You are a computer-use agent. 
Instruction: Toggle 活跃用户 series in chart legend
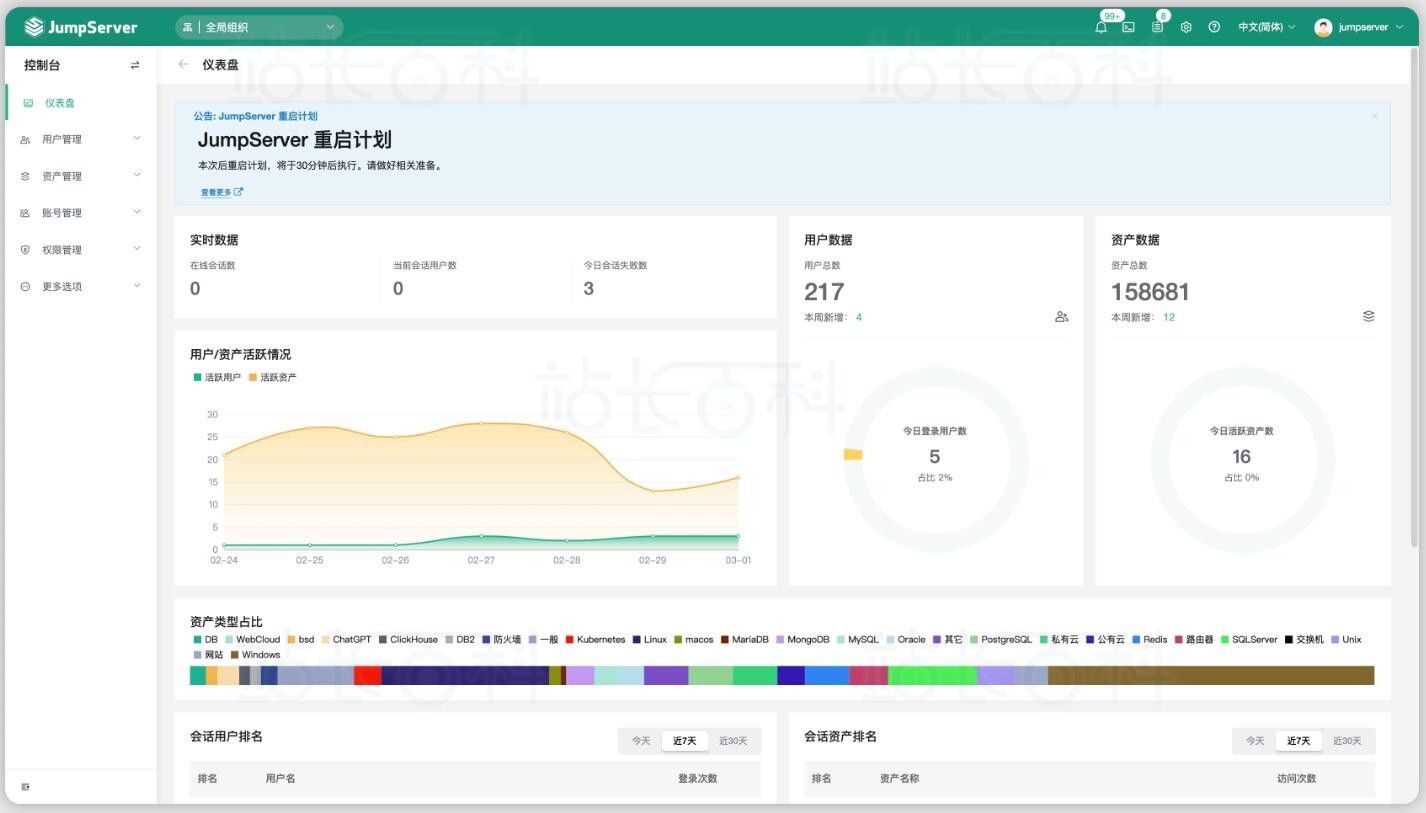coord(217,377)
